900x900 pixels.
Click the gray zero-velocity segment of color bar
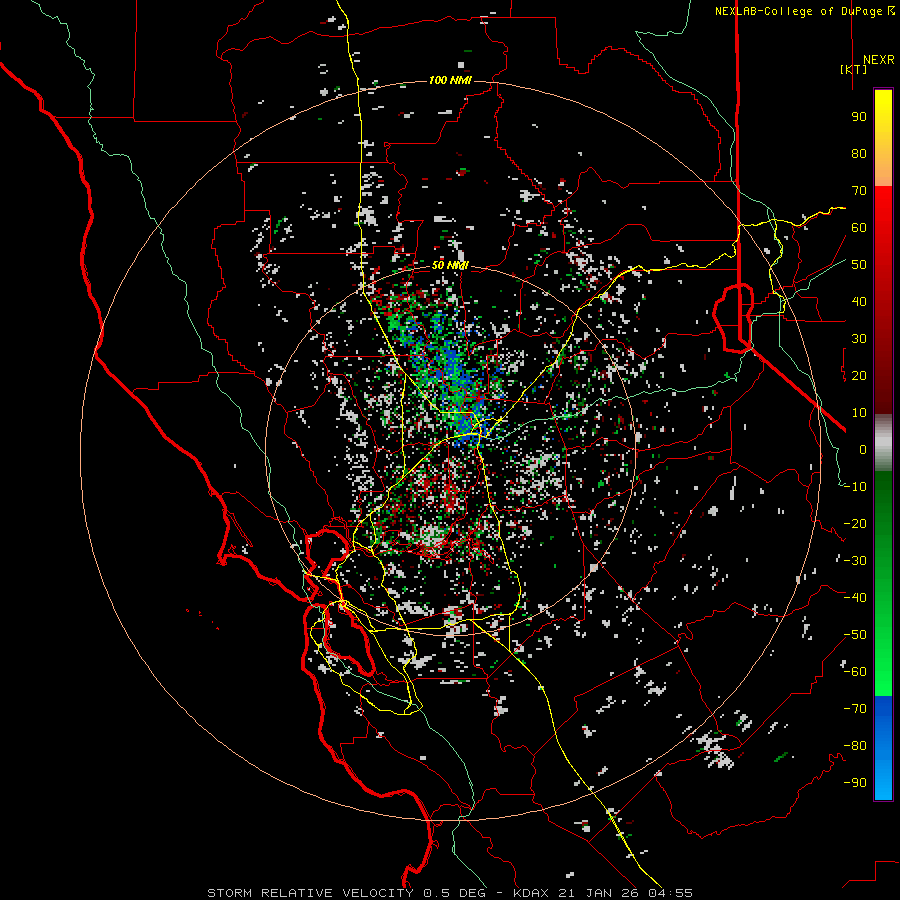[x=883, y=443]
